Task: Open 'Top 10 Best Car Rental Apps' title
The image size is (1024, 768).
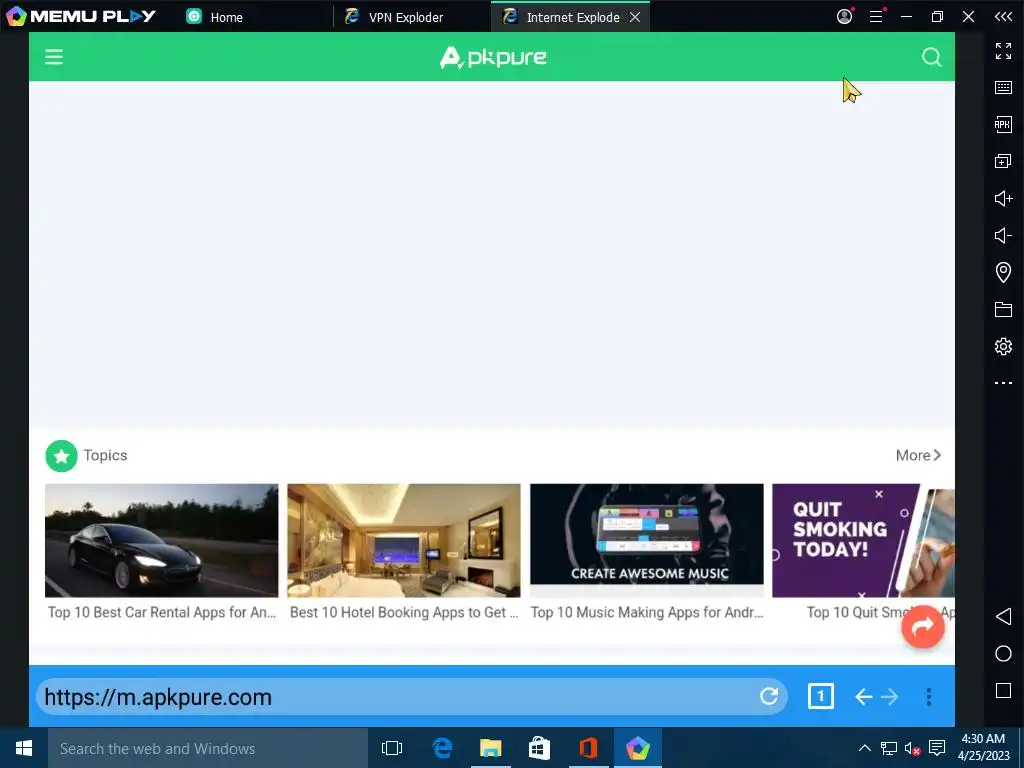Action: click(x=161, y=613)
